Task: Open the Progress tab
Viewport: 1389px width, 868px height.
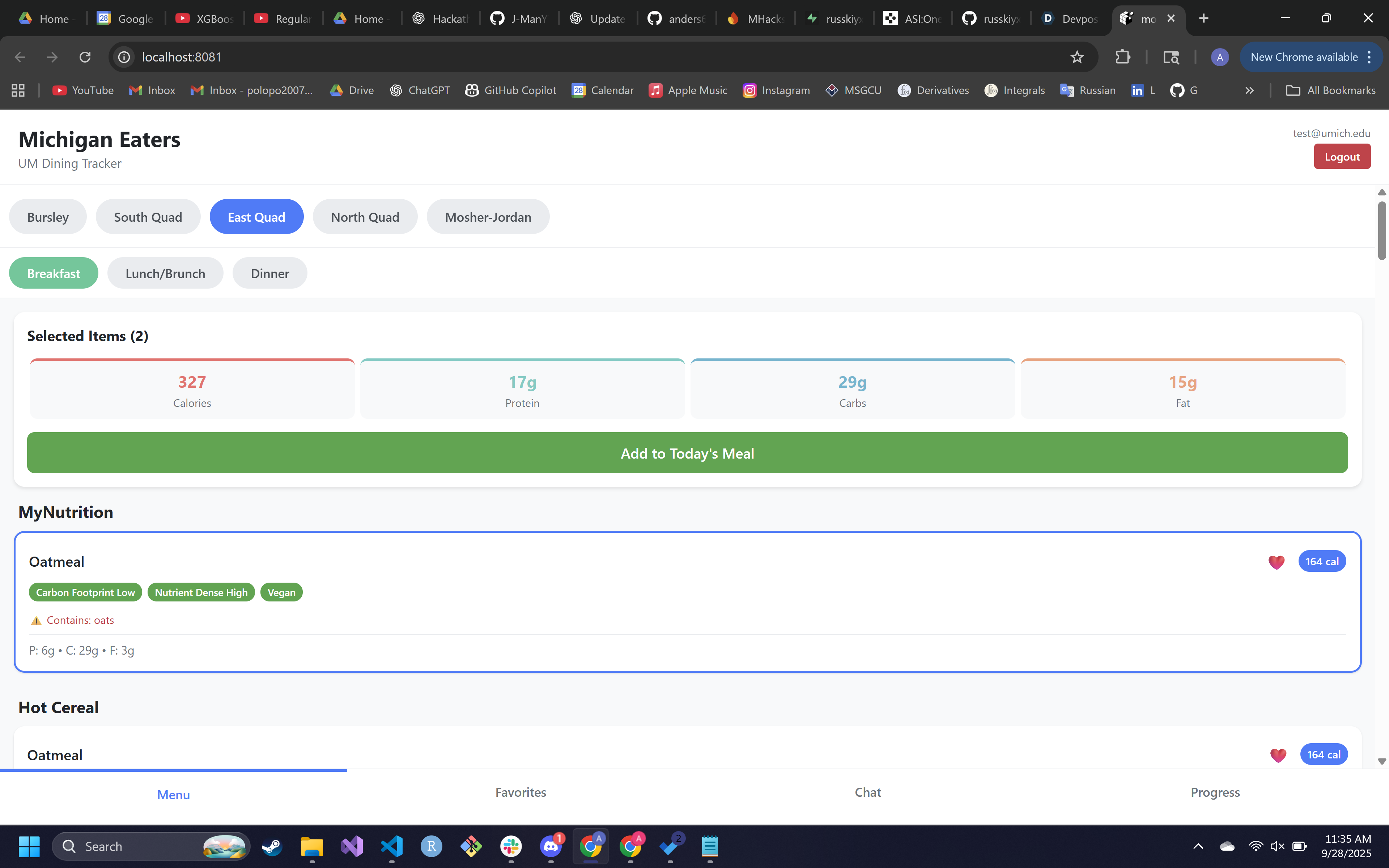Action: (1215, 792)
